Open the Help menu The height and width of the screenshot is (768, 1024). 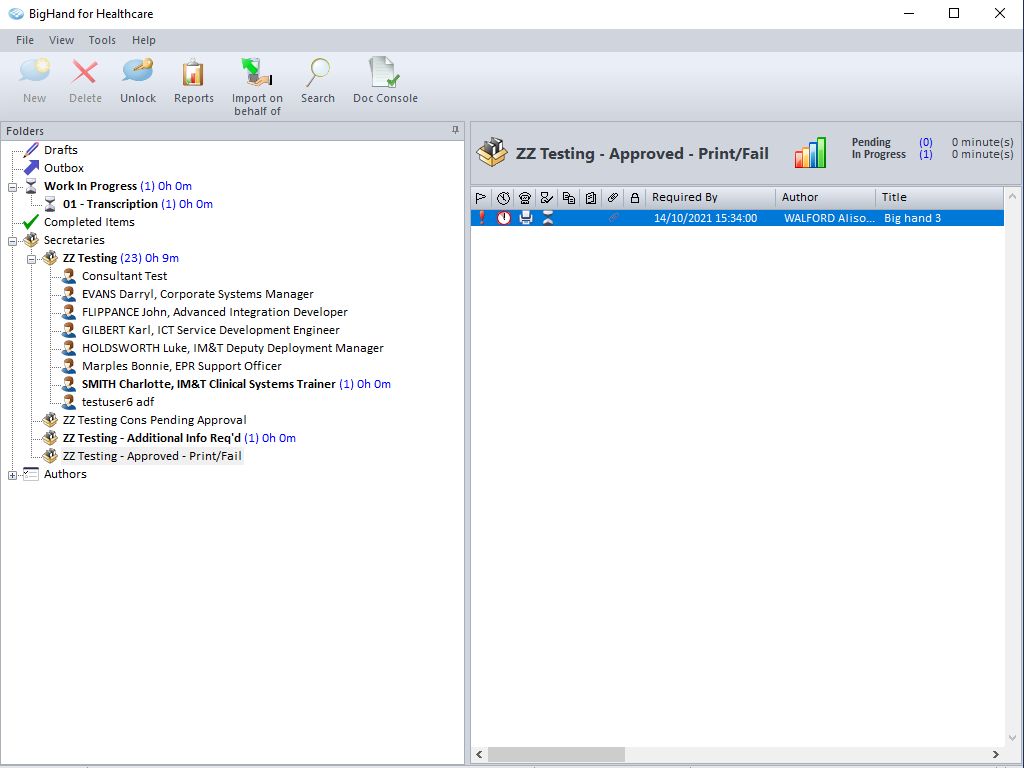click(144, 40)
